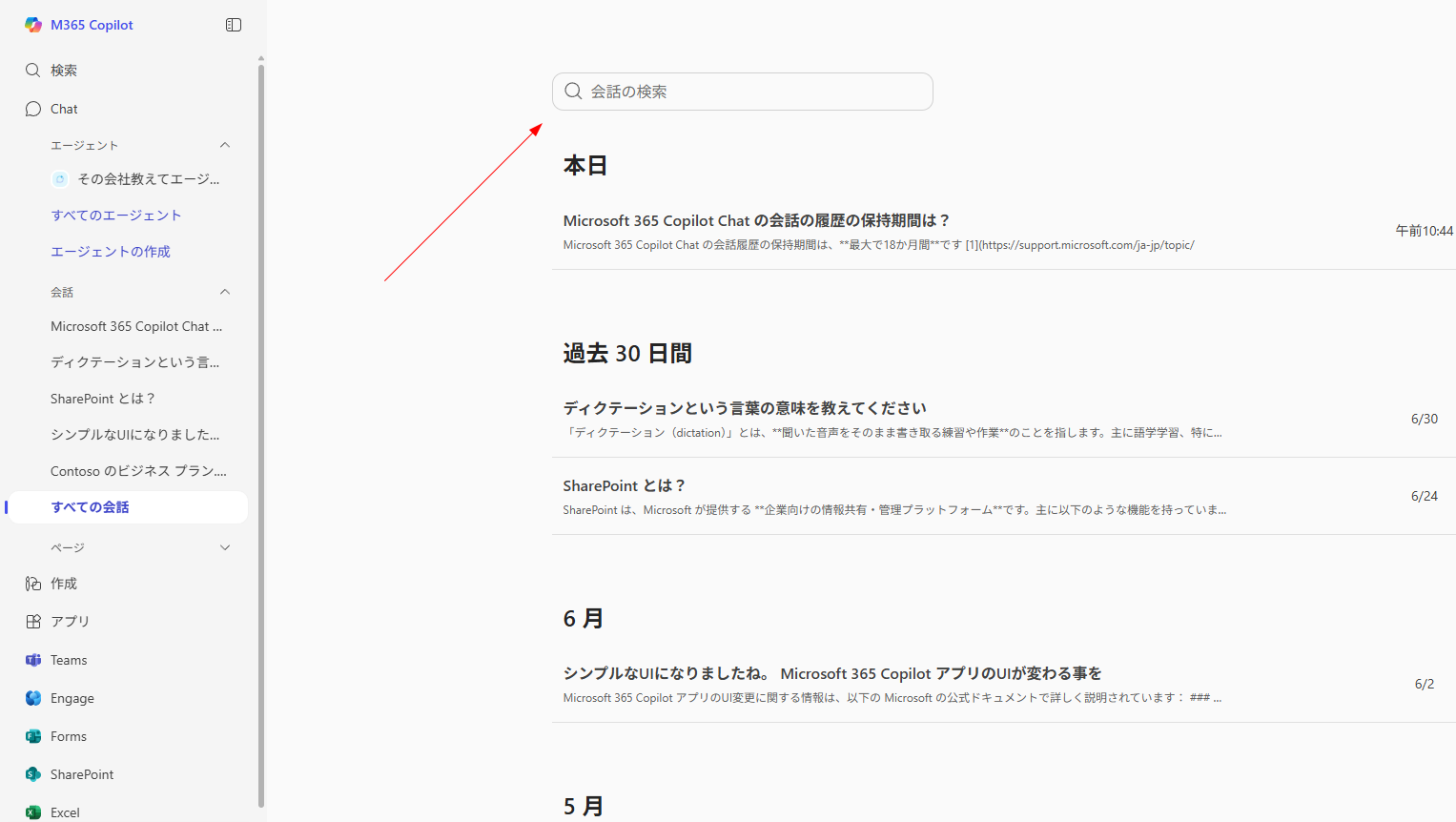Open Teams via its icon
This screenshot has height=822, width=1456.
(32, 660)
